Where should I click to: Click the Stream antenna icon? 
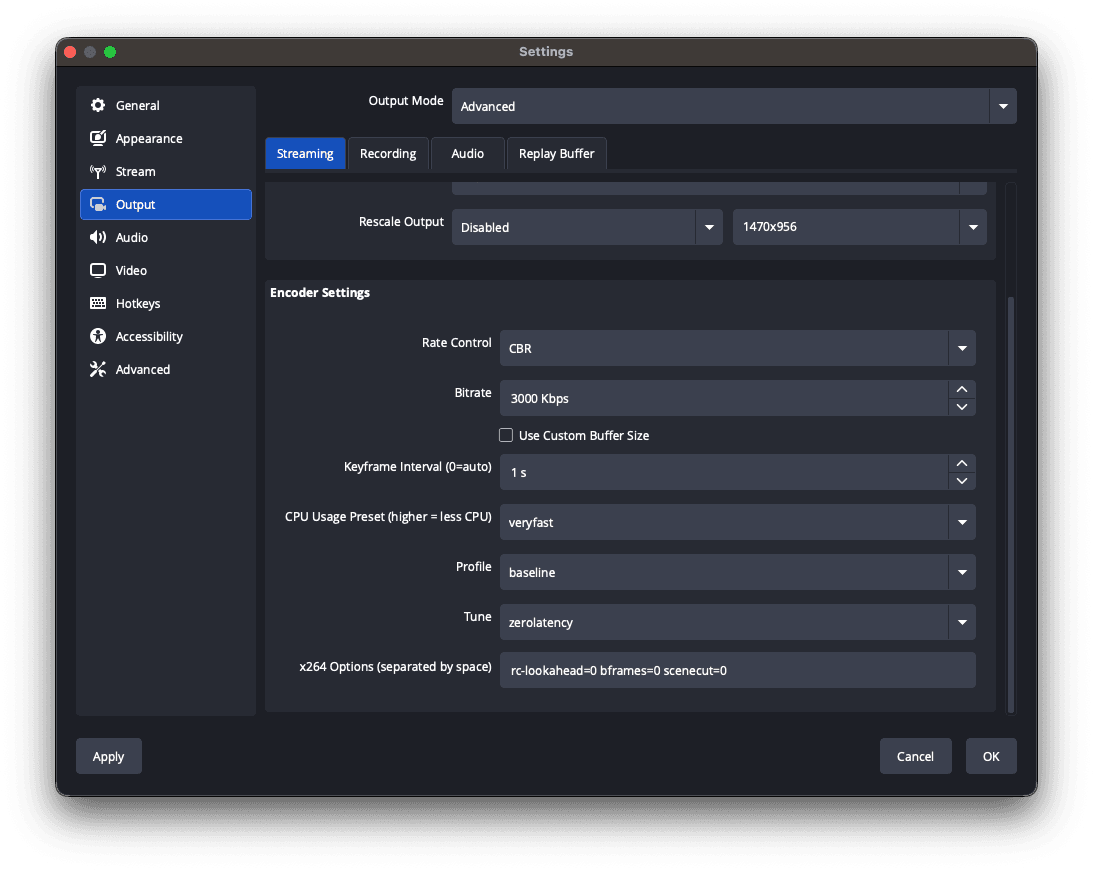click(x=98, y=172)
